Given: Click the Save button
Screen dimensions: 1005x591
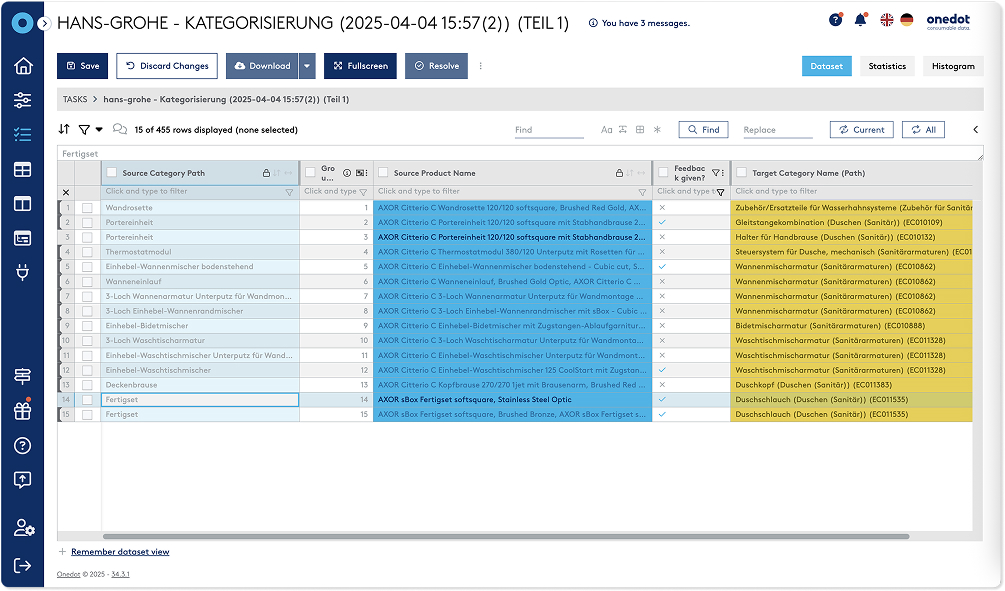Looking at the screenshot, I should click(83, 66).
